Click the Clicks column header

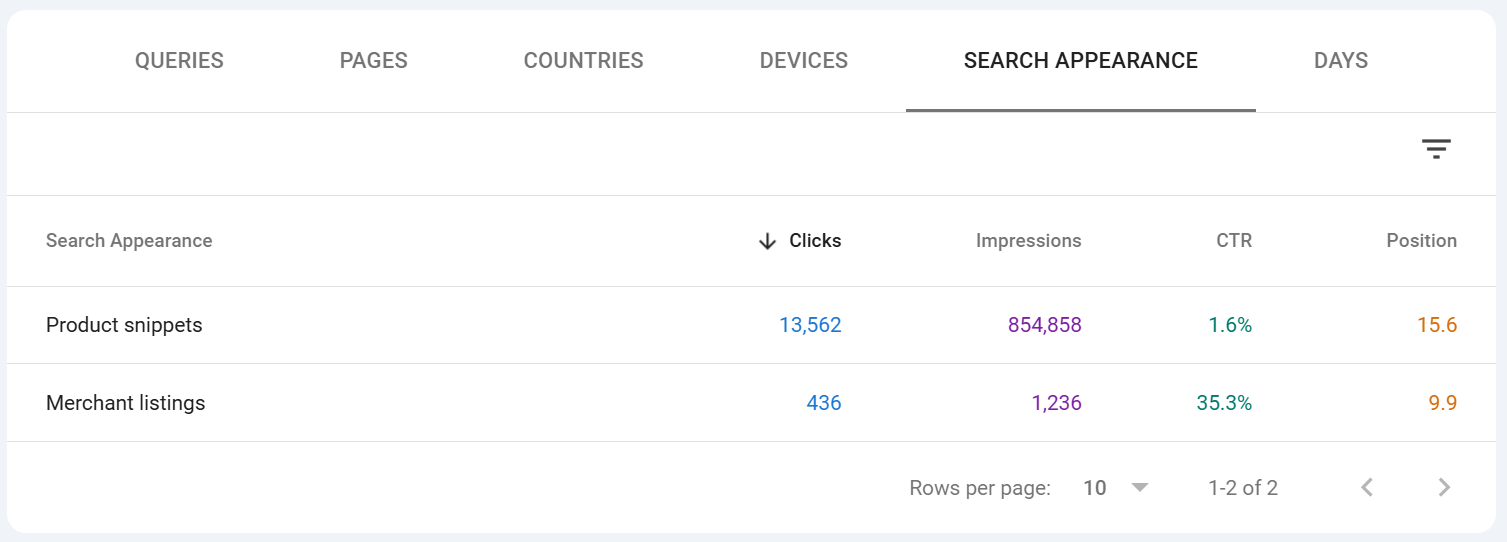coord(814,241)
